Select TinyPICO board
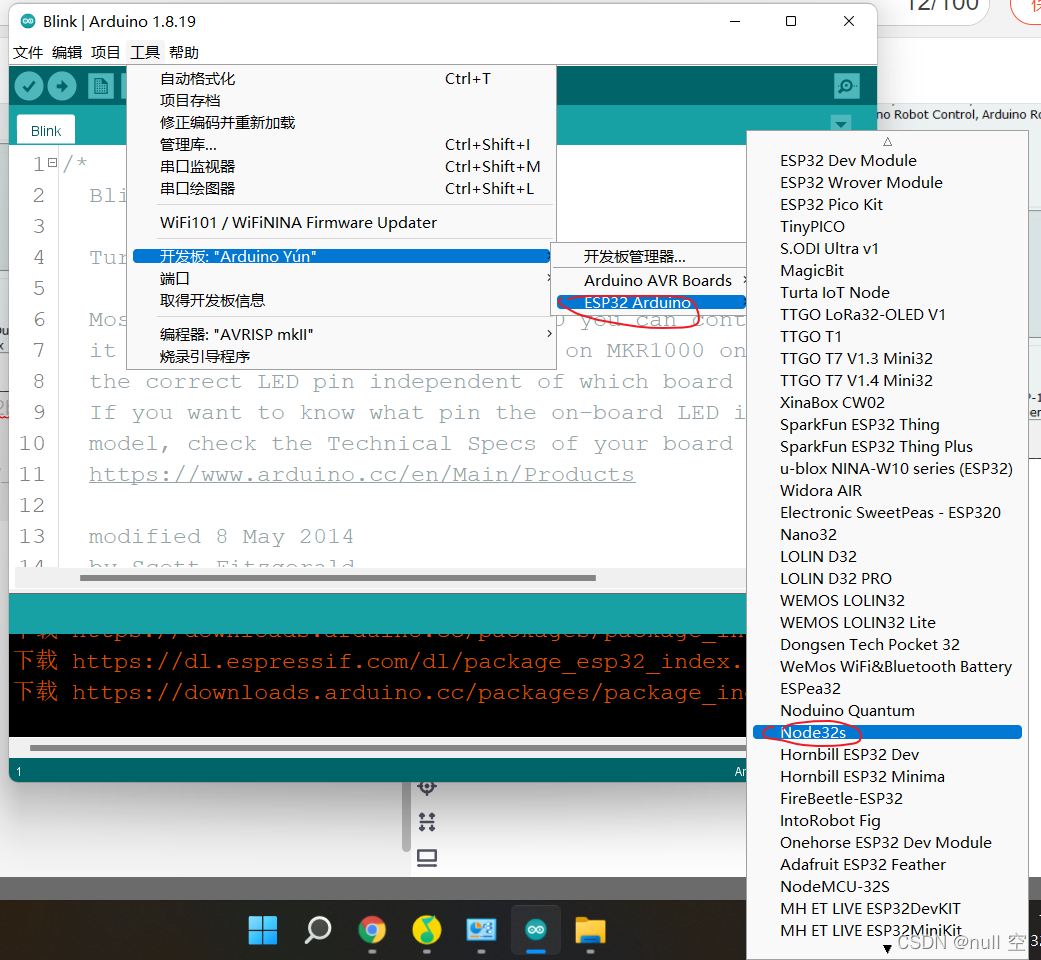The width and height of the screenshot is (1041, 960). tap(887, 226)
